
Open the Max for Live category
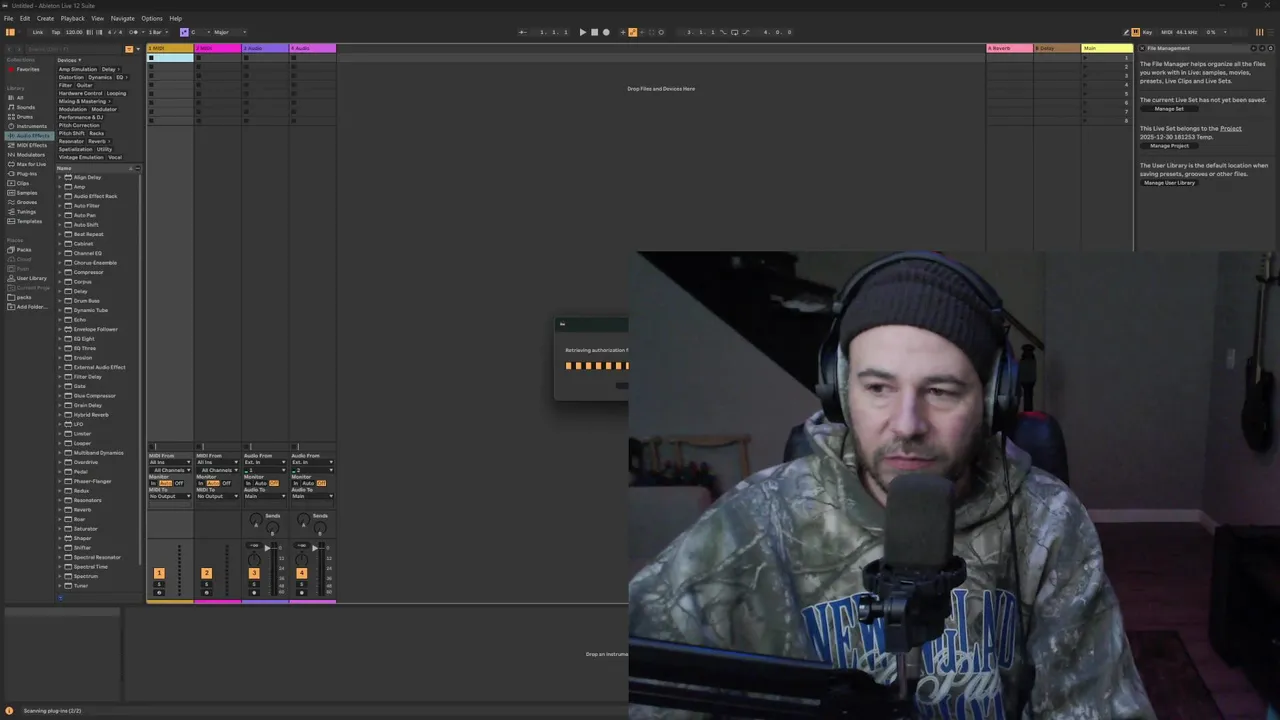tap(31, 164)
